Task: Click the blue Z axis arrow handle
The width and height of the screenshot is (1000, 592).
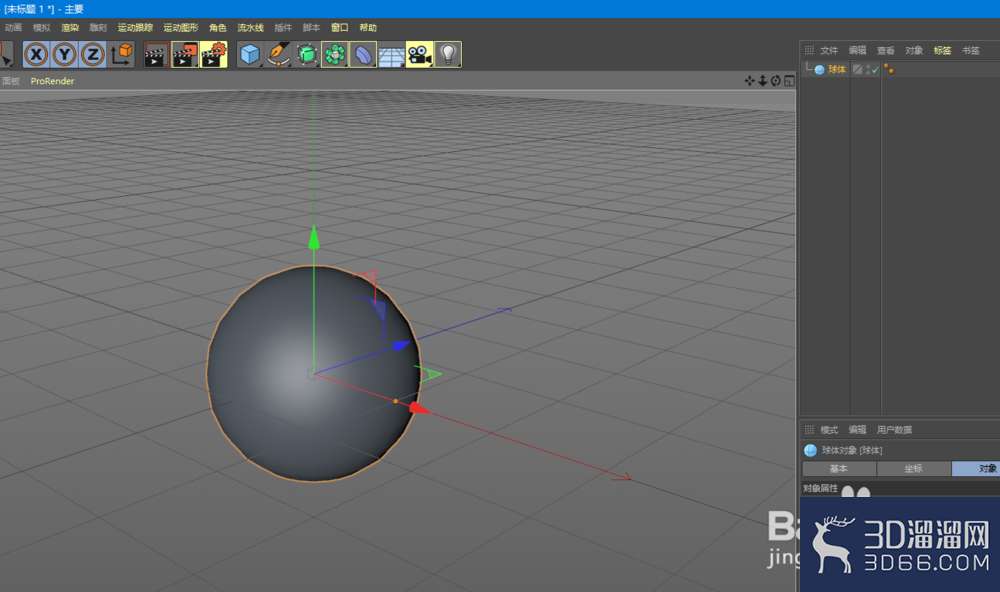Action: [401, 345]
